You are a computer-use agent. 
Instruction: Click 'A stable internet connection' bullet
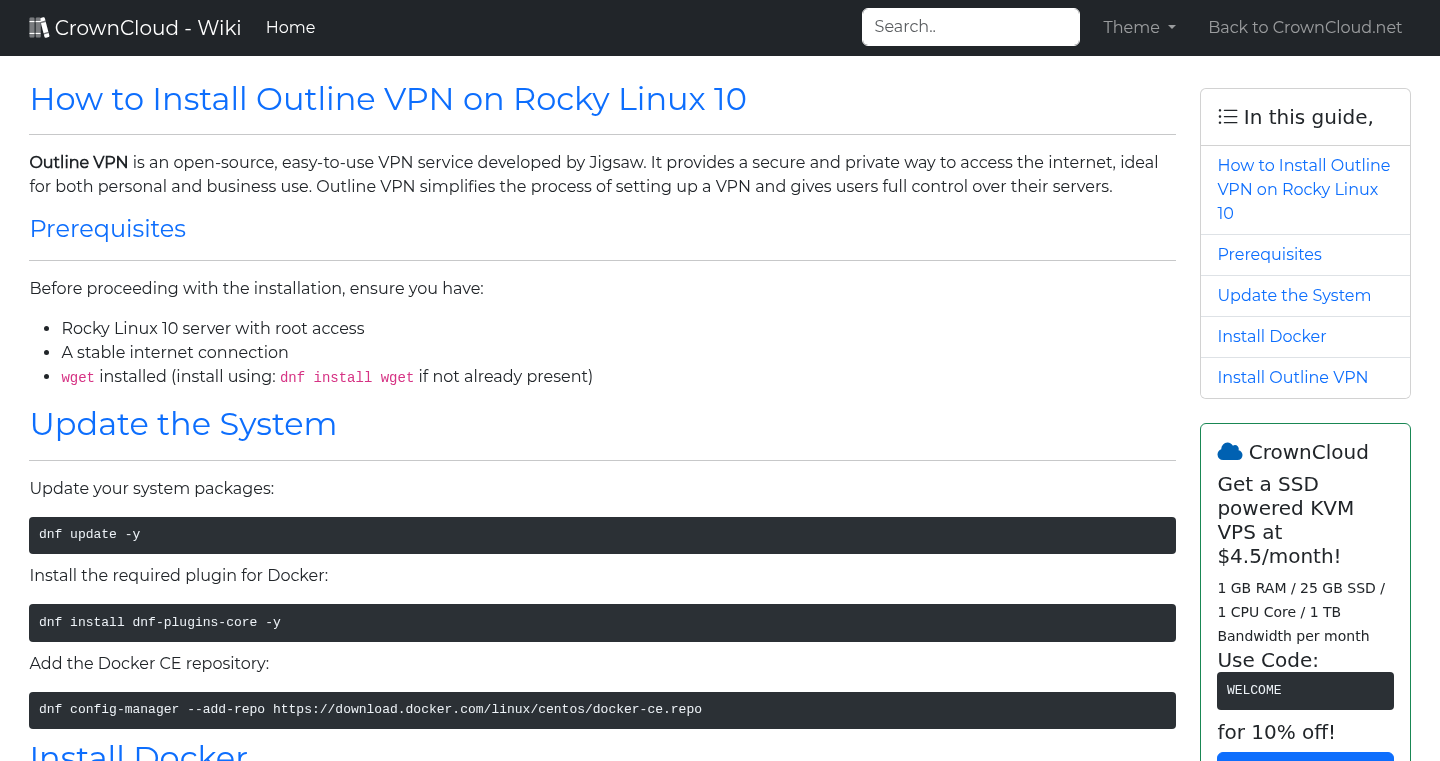(175, 352)
